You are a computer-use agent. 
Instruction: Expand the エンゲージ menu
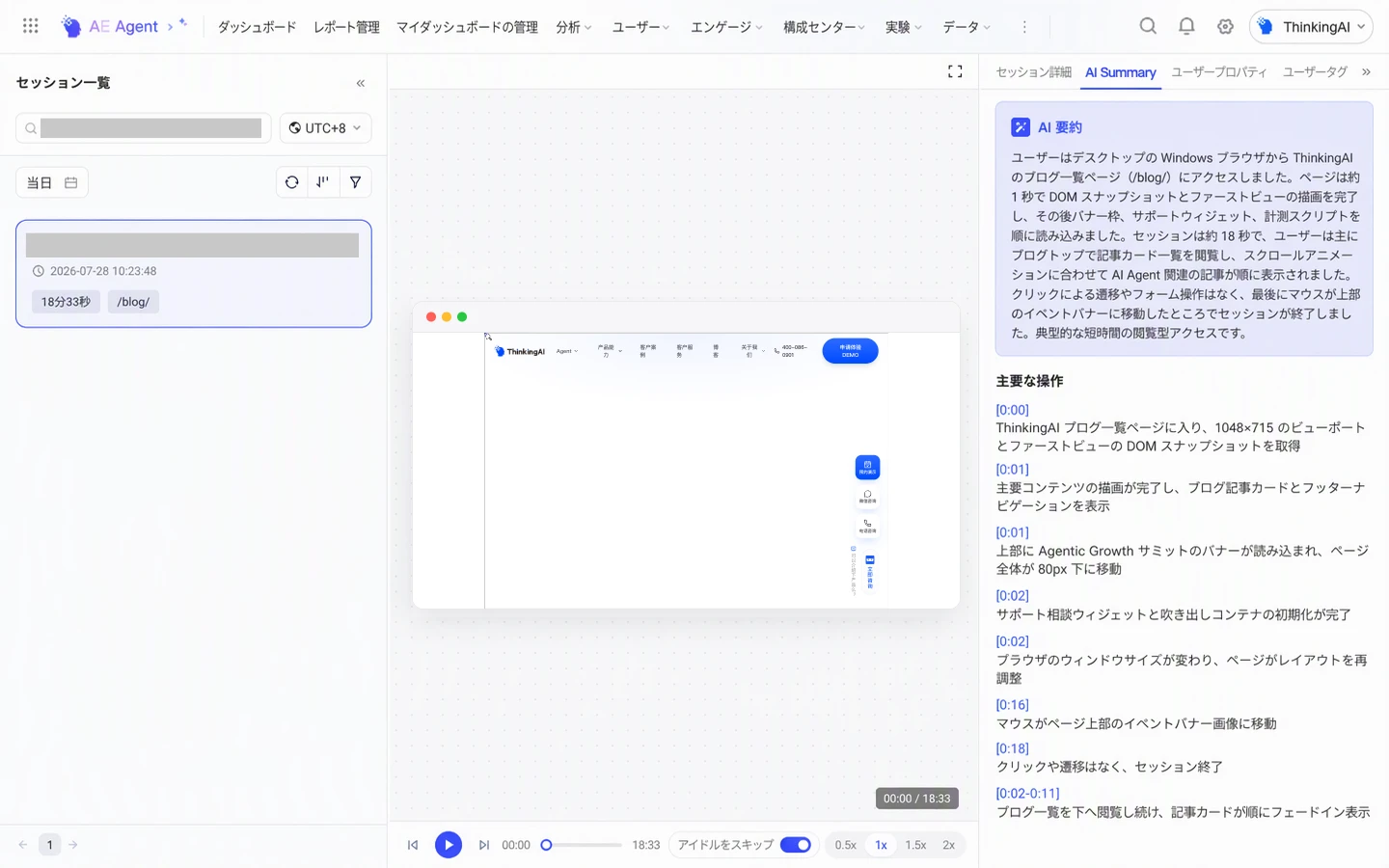[x=727, y=27]
